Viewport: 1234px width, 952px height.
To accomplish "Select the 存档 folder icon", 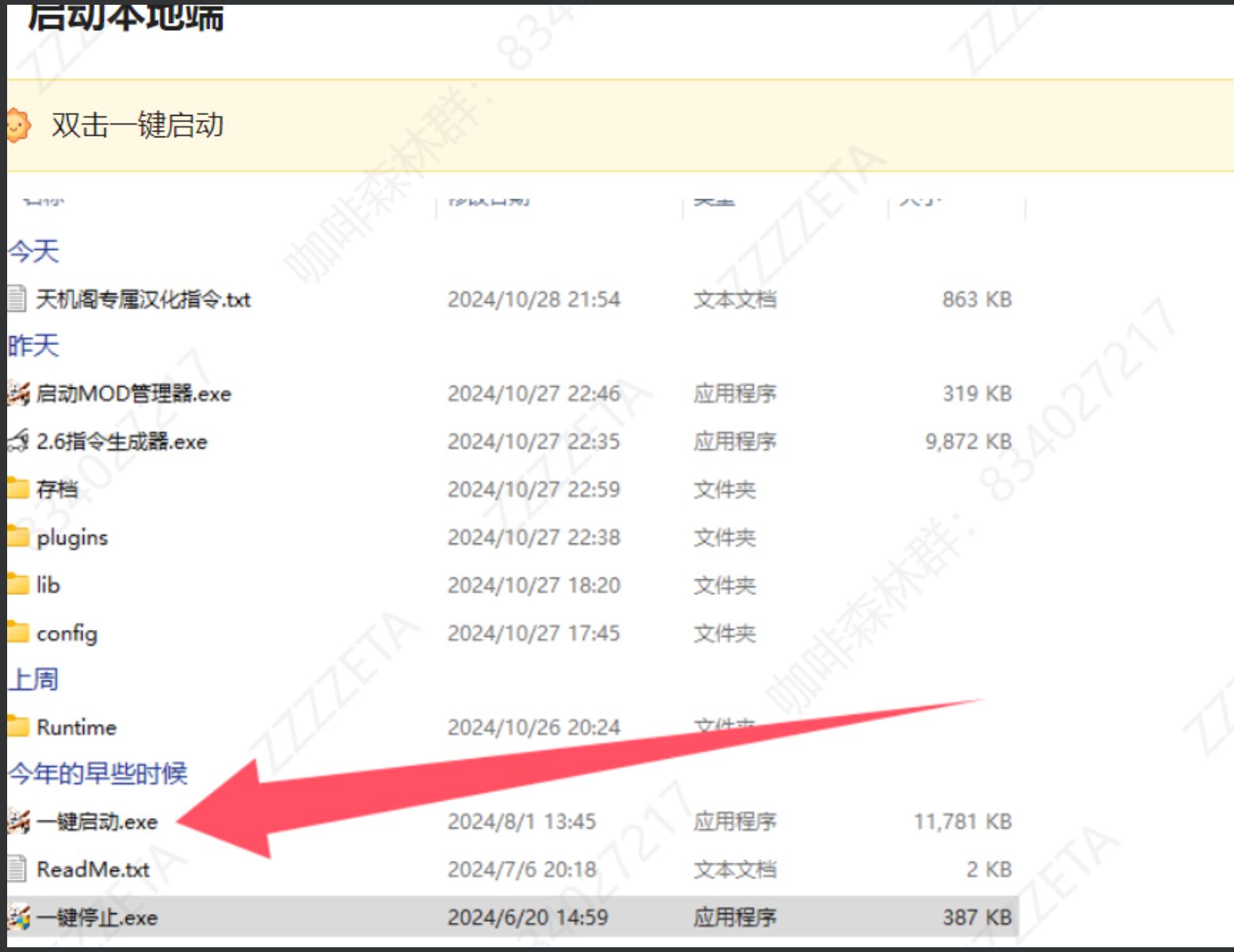I will [18, 489].
